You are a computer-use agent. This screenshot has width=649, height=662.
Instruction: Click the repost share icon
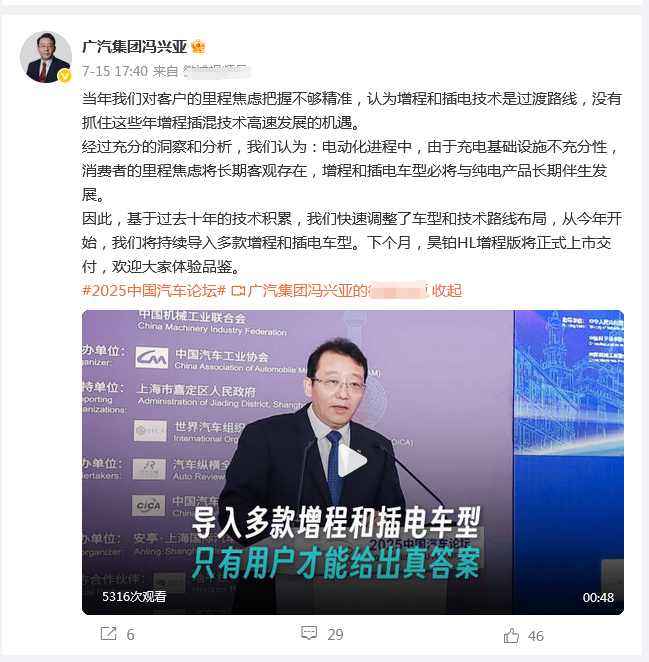(x=109, y=634)
